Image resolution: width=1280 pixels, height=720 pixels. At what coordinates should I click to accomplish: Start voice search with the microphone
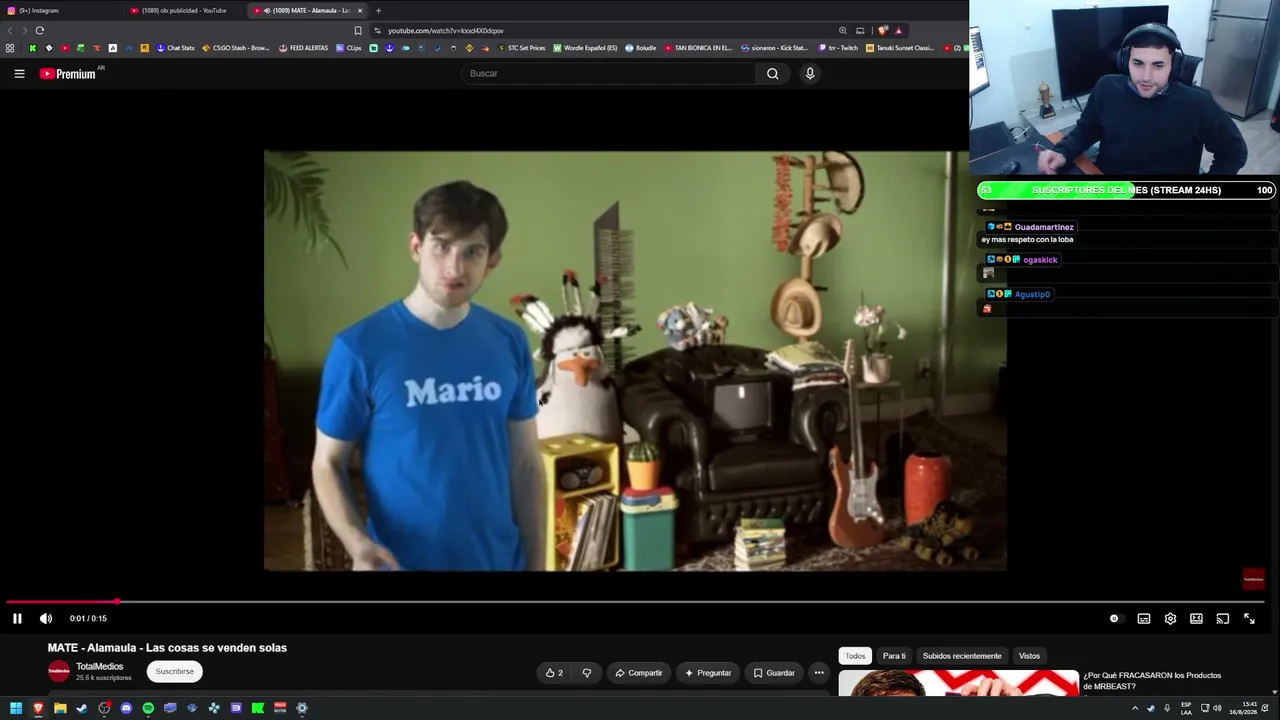[810, 73]
